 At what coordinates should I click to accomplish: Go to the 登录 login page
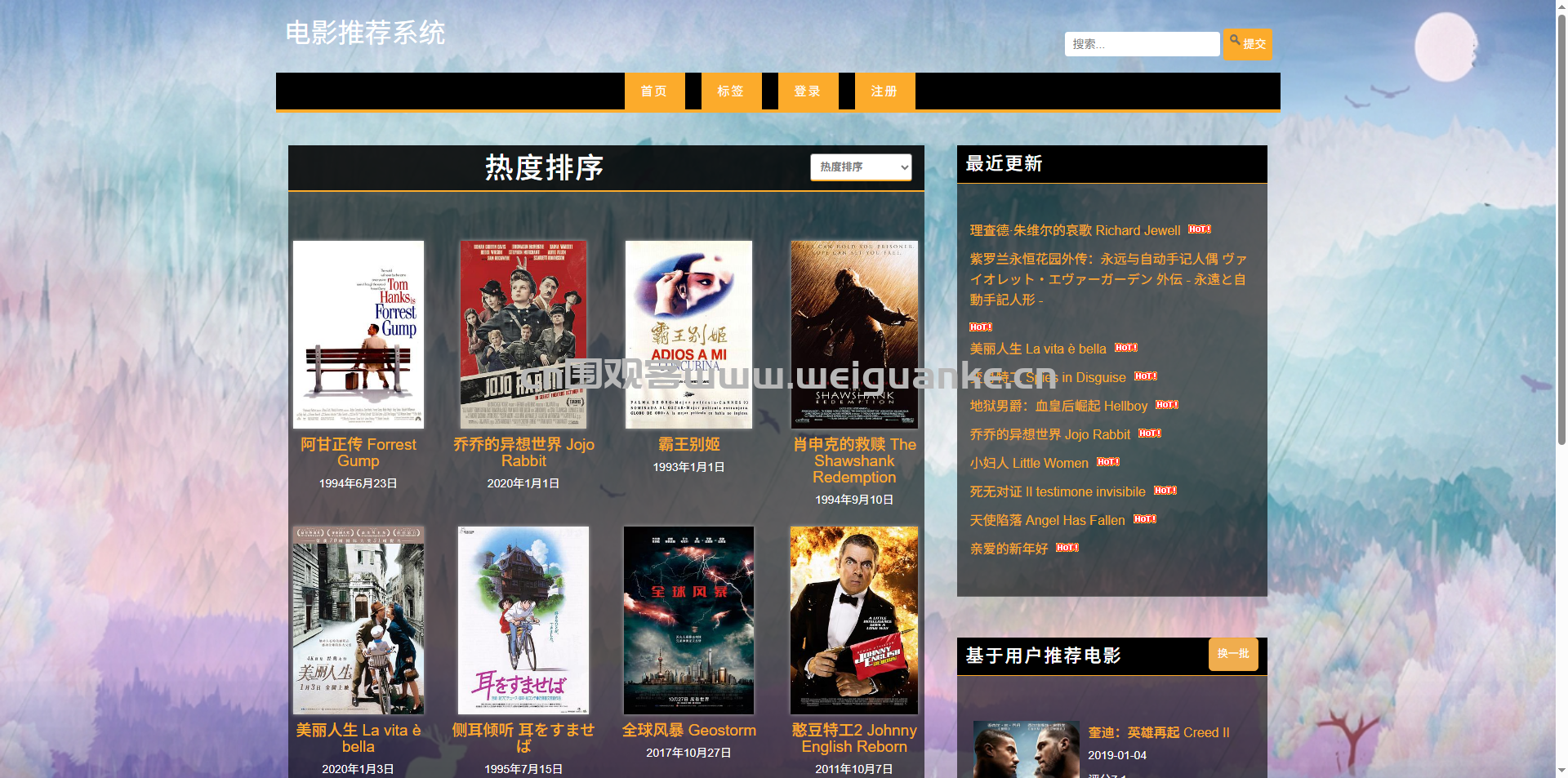(x=808, y=91)
